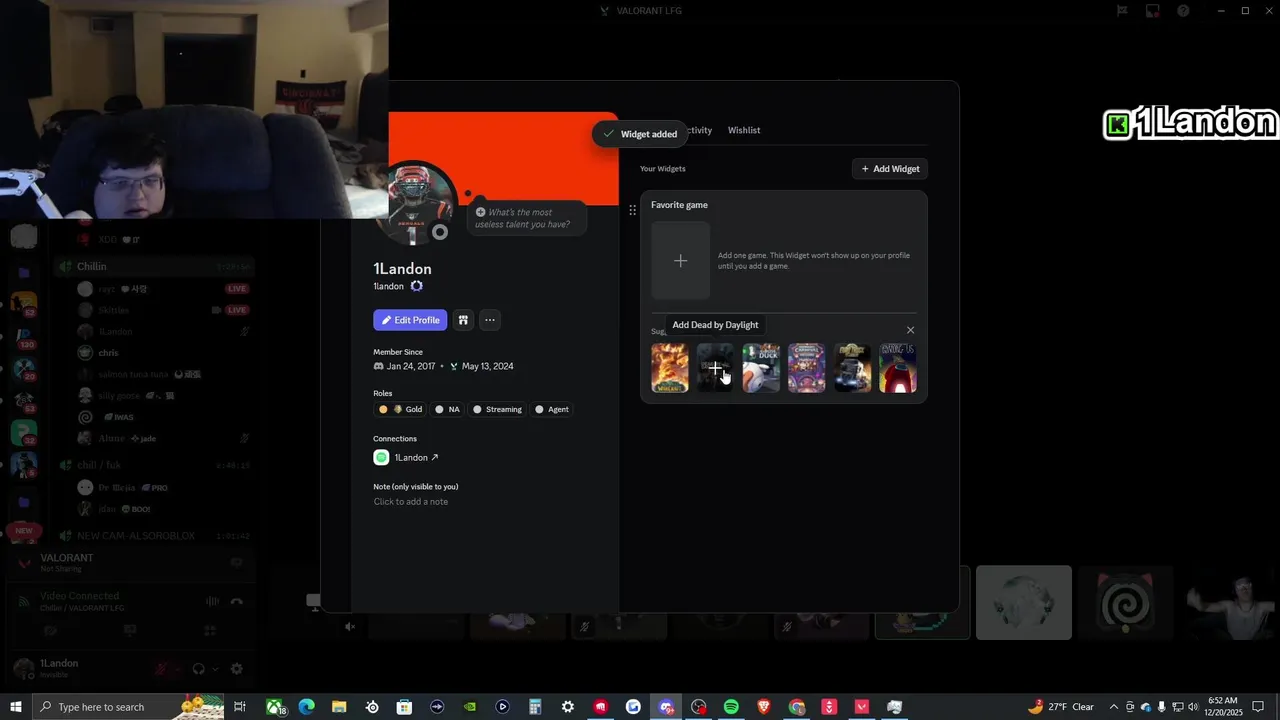Open Google Chrome from taskbar

point(797,707)
